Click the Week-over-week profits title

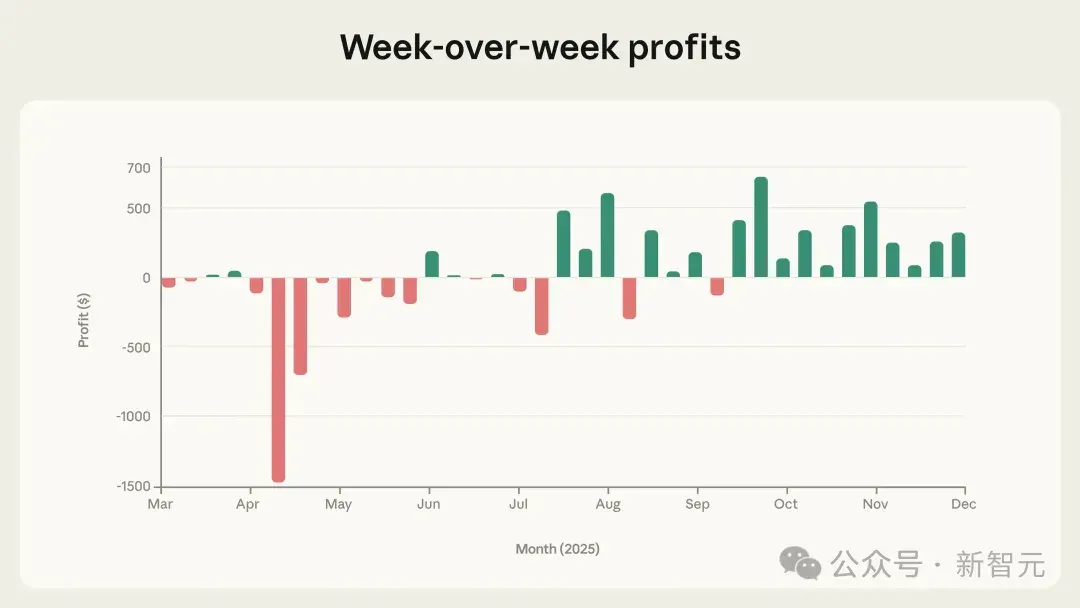[x=541, y=48]
